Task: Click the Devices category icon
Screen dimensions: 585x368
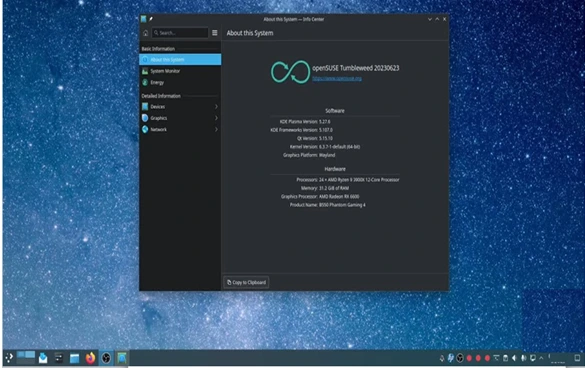Action: pos(145,107)
